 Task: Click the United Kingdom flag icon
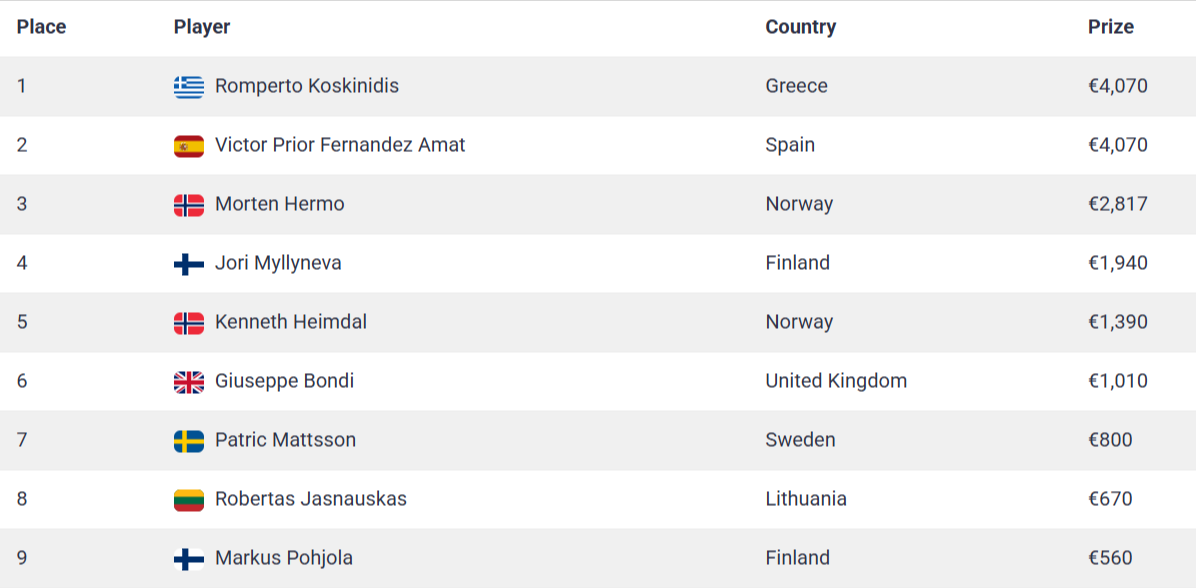pos(188,382)
